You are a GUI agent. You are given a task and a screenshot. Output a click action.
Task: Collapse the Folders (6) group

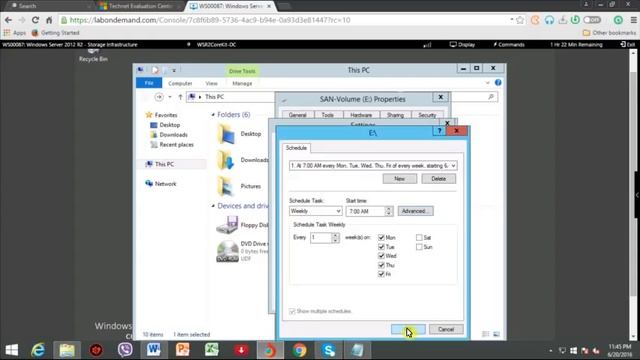213,115
